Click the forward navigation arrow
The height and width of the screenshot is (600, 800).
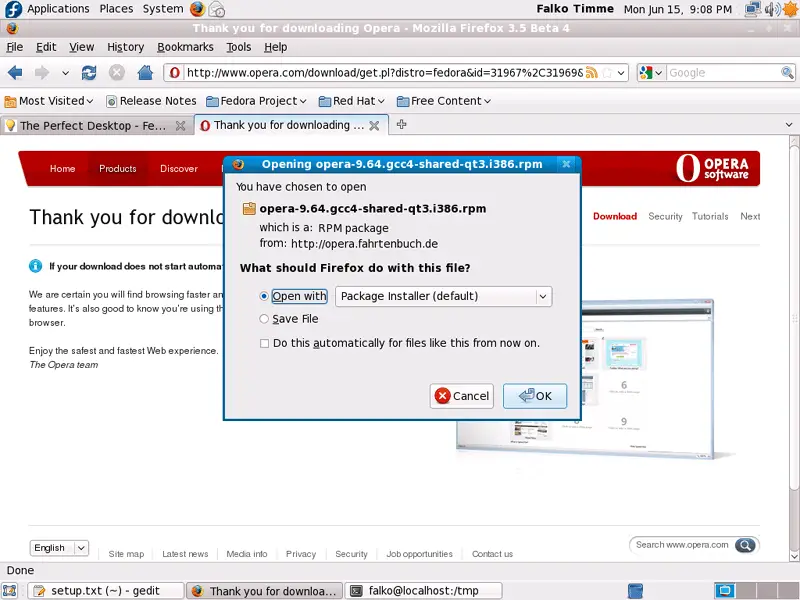[42, 72]
